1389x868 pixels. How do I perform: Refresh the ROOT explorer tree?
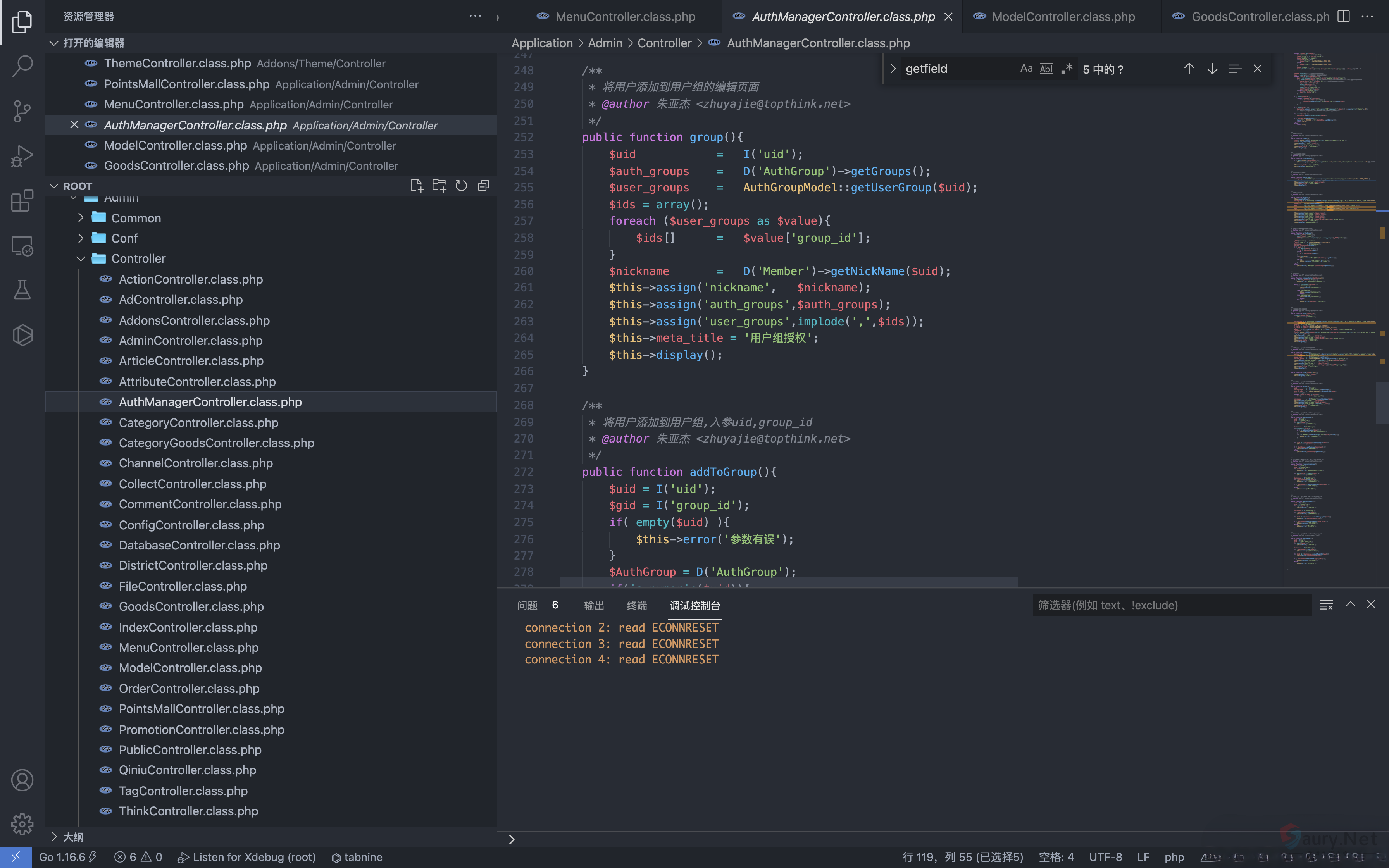tap(461, 186)
